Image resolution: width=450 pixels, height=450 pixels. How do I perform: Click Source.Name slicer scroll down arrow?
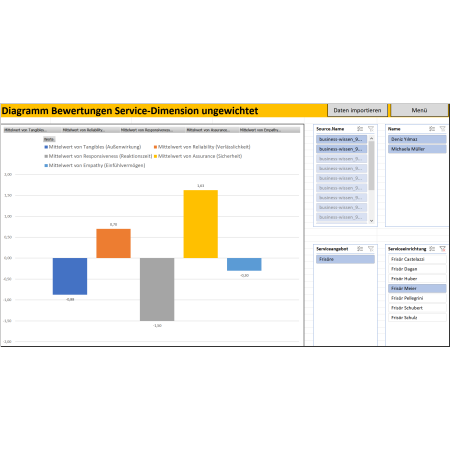point(372,221)
